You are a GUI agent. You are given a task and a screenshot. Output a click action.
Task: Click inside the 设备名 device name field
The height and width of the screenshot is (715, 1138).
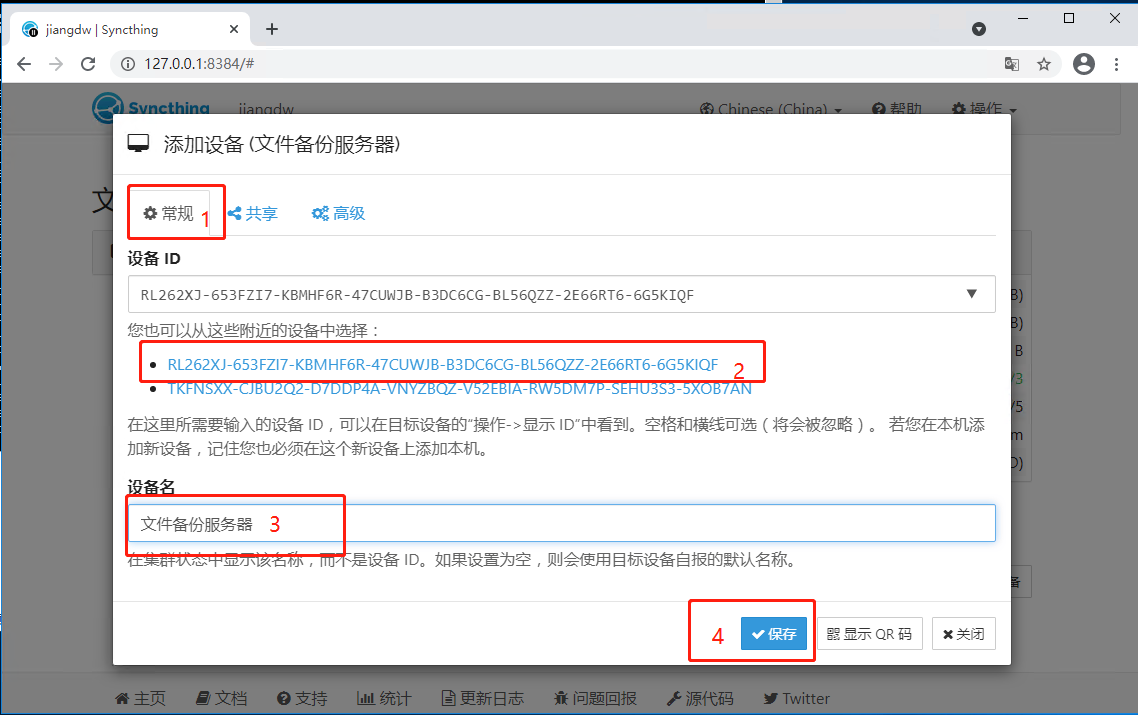click(560, 523)
